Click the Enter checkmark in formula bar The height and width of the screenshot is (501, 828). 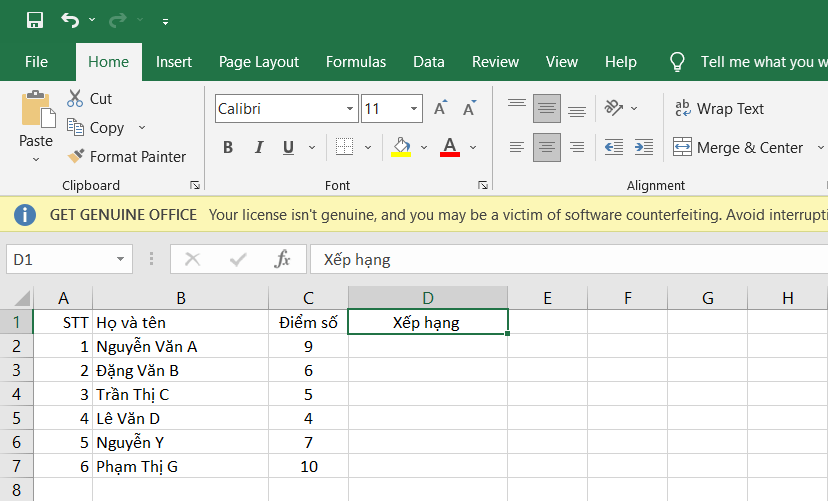(x=238, y=259)
